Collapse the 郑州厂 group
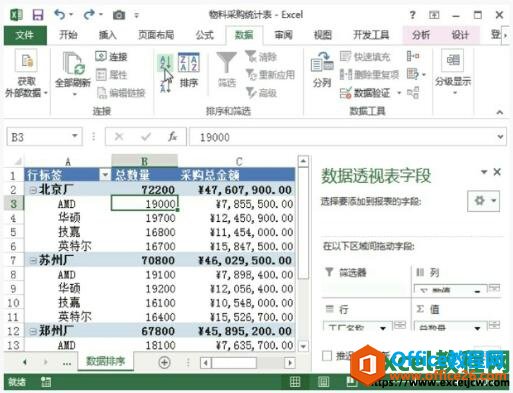Screen dimensions: 513x393 (x=33, y=331)
